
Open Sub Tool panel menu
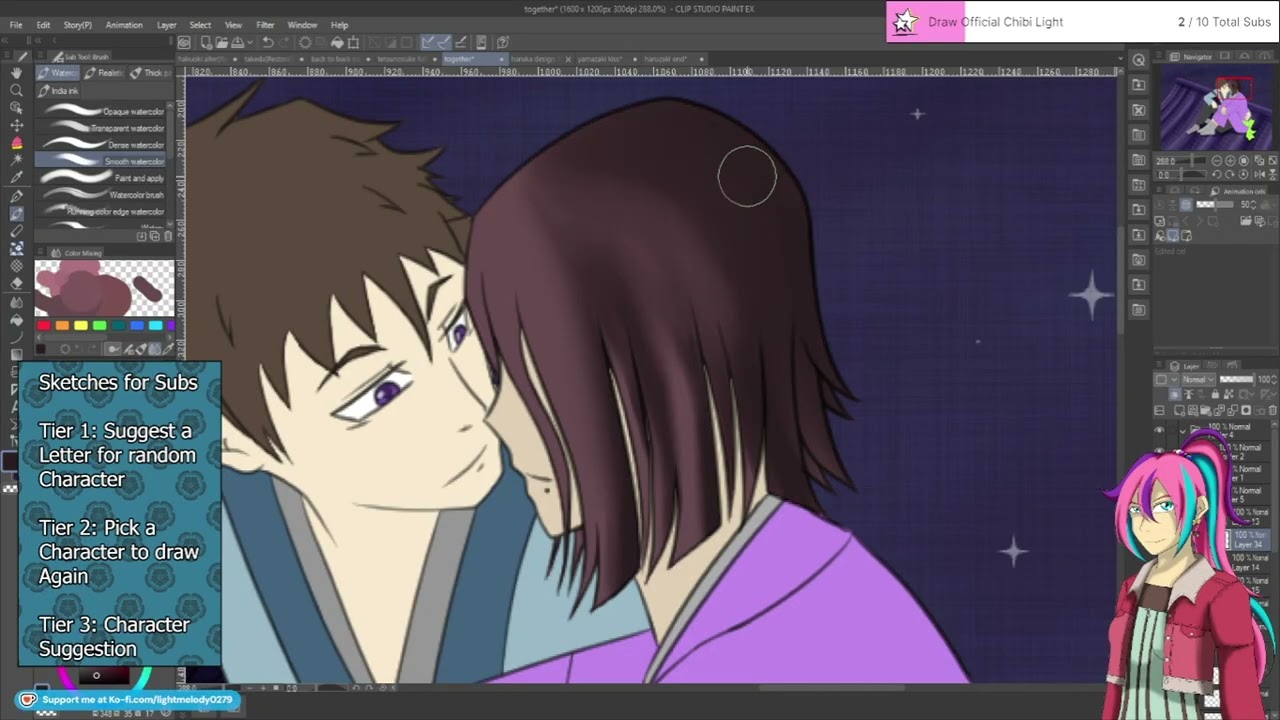tap(40, 54)
